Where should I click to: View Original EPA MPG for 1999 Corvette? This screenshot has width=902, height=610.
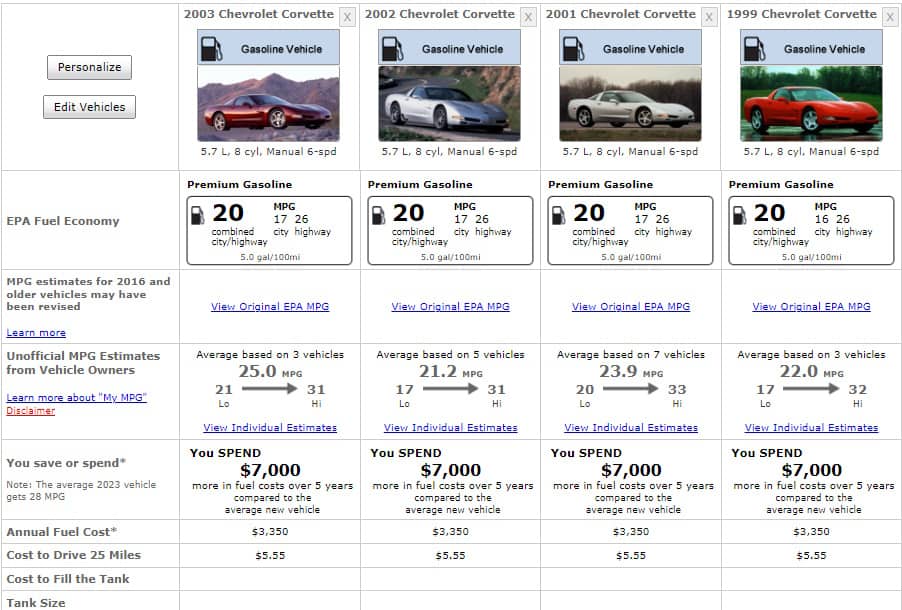pos(811,307)
